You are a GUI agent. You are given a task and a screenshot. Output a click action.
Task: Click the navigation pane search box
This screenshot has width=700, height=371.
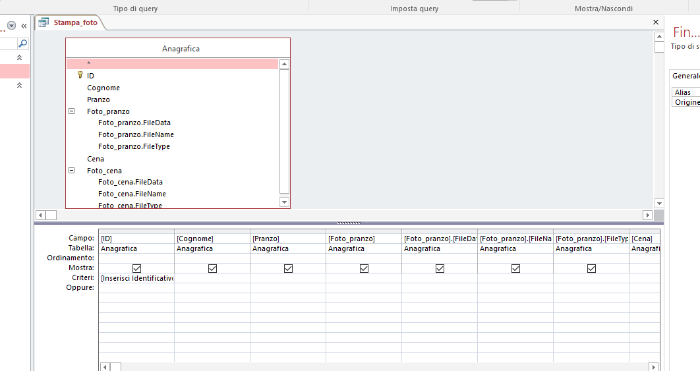coord(8,43)
